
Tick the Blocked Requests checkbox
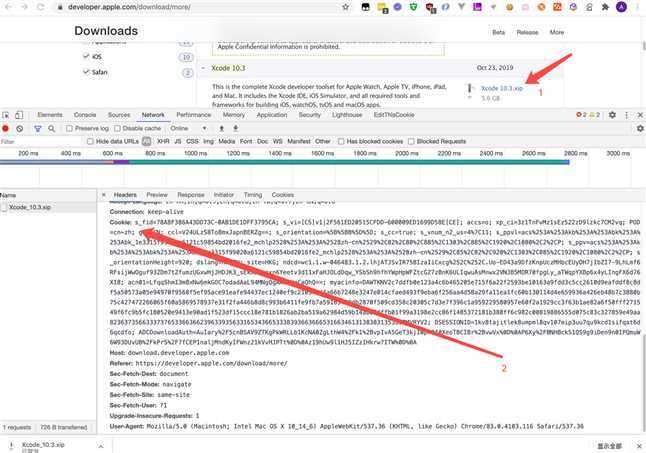411,141
